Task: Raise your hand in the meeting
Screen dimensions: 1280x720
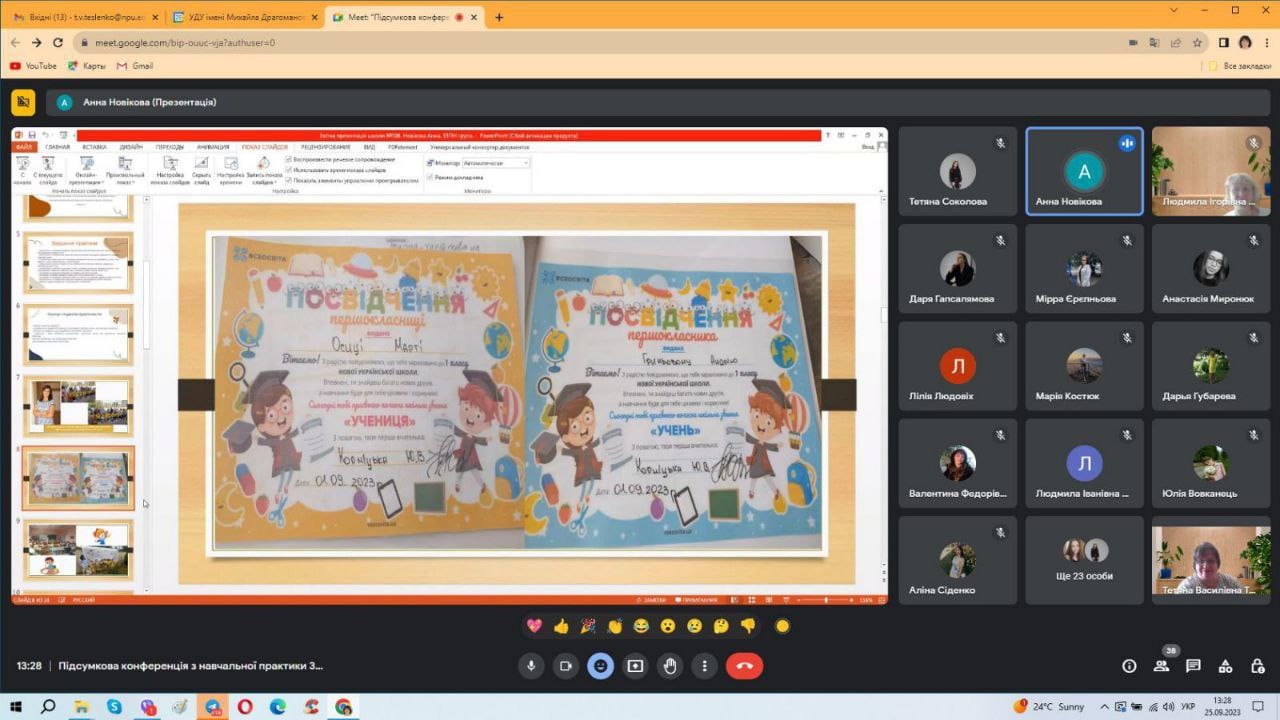Action: 670,666
